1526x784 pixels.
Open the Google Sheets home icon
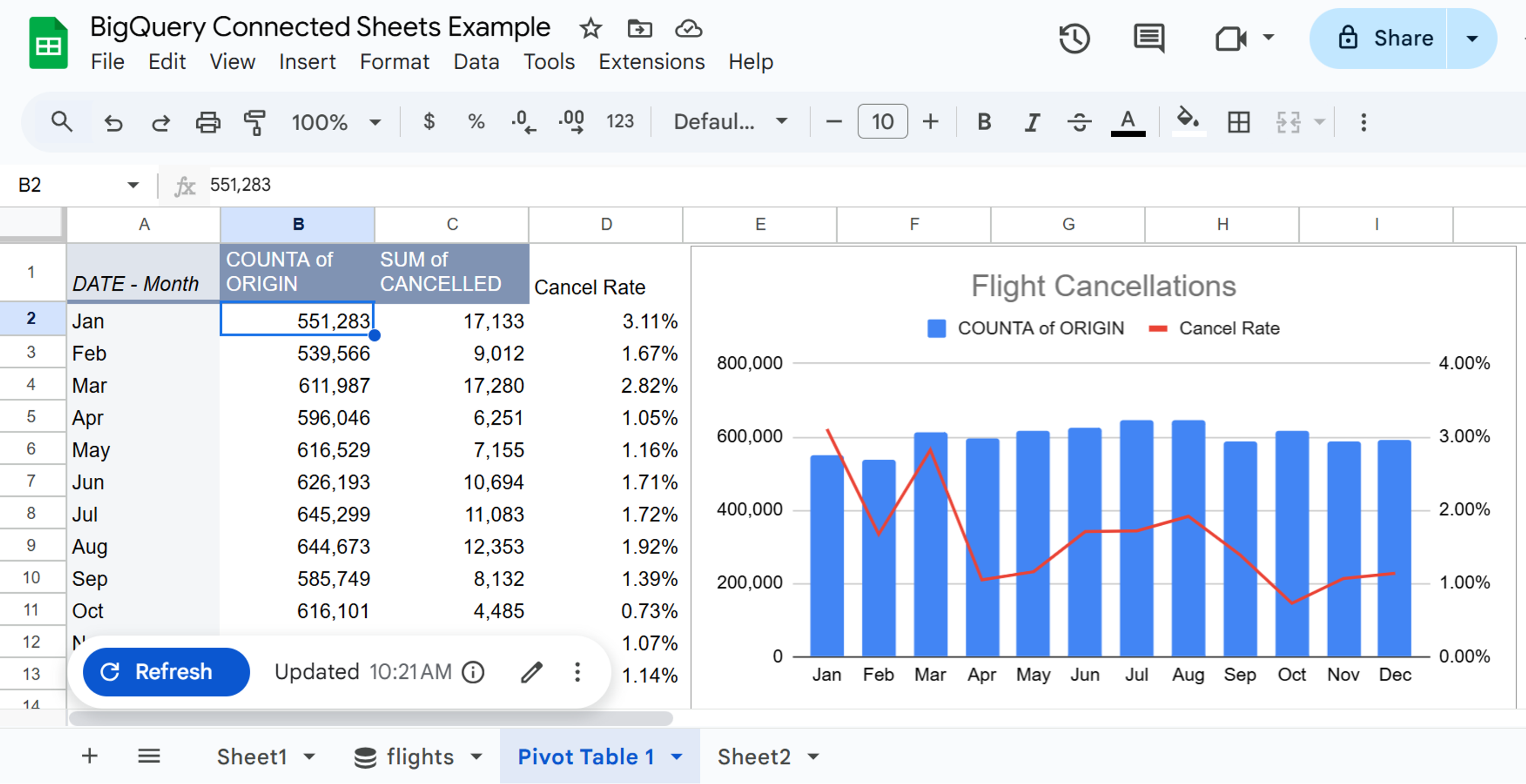[x=48, y=43]
